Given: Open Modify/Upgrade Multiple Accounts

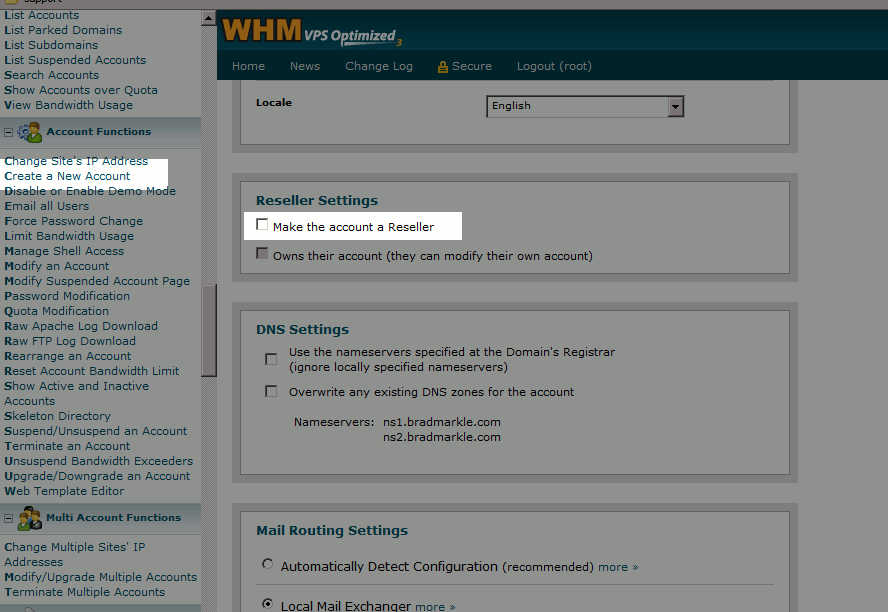Looking at the screenshot, I should [100, 577].
